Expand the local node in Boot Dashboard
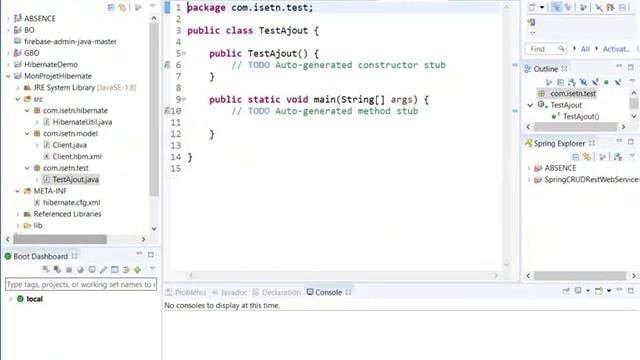 pos(10,299)
